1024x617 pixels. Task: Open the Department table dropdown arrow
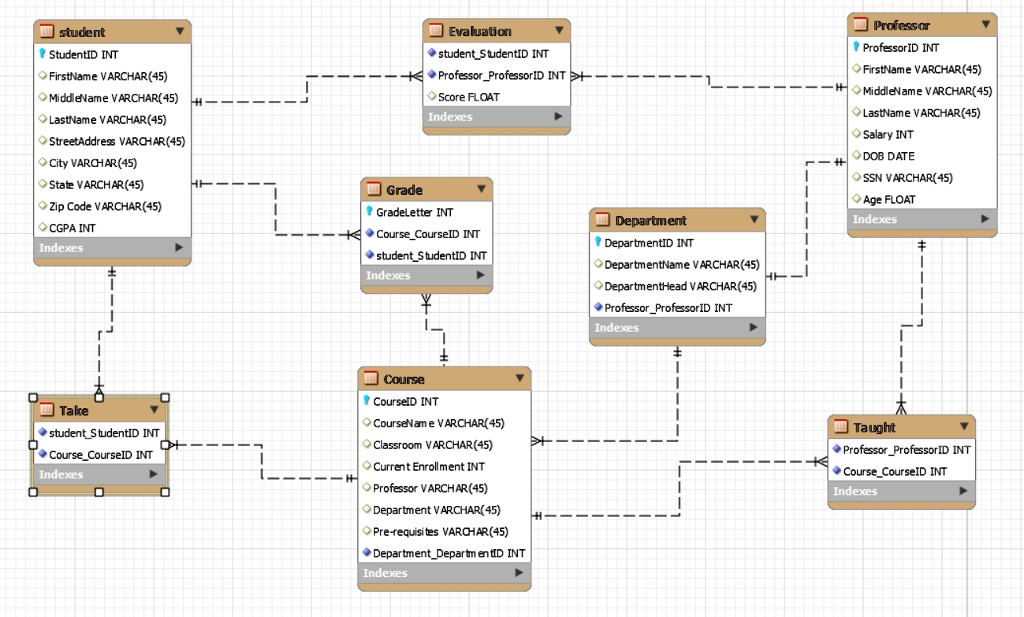(x=755, y=220)
